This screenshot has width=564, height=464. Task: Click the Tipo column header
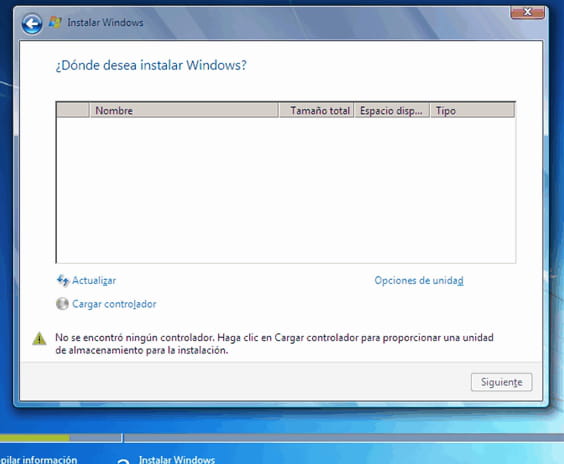472,110
